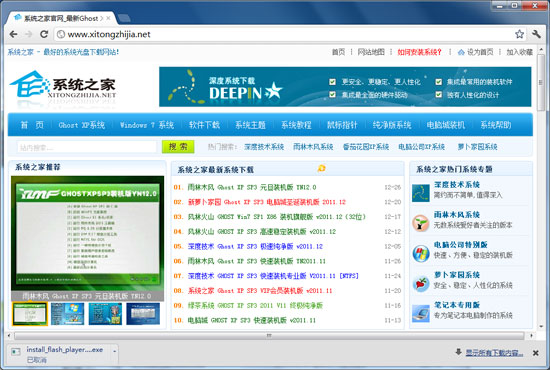Click the 设为首页 home icon

point(461,52)
